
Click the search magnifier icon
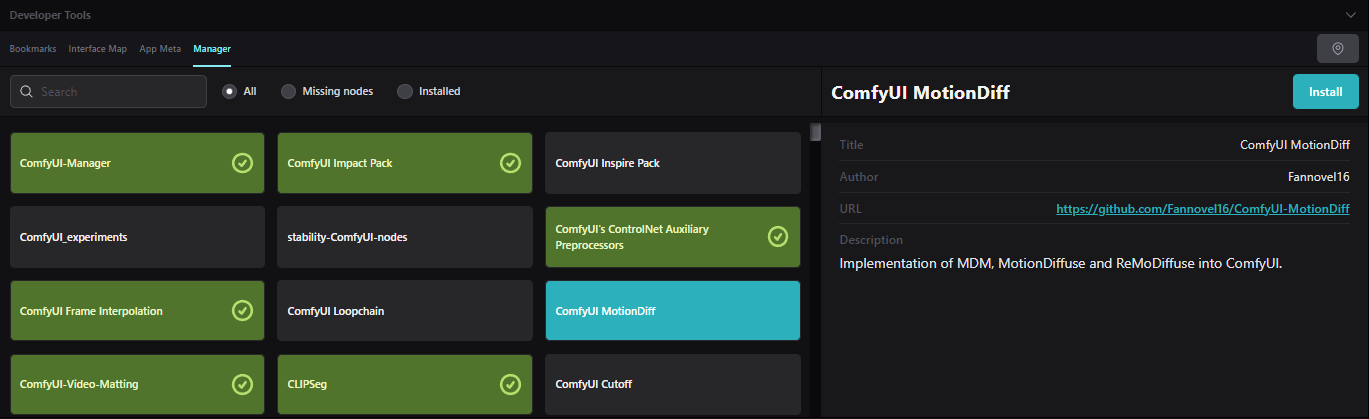tap(26, 91)
